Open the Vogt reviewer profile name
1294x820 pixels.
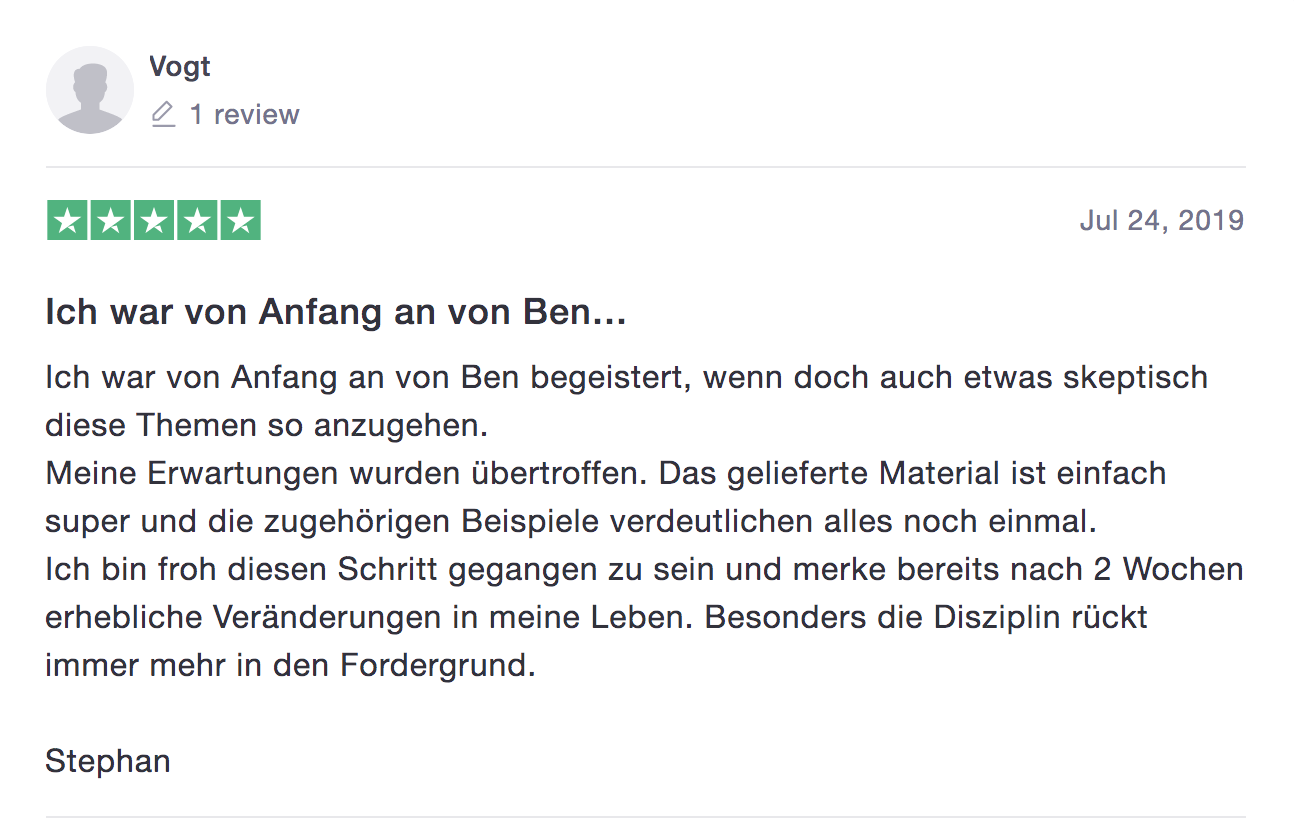(x=180, y=67)
